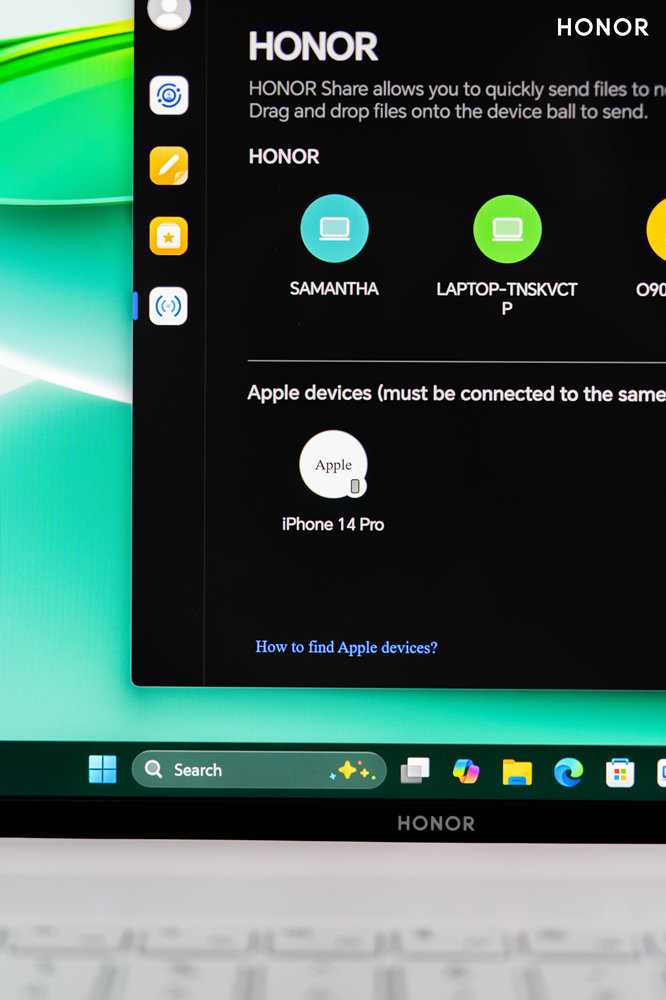Open Microsoft Store from the taskbar
666x1000 pixels.
pos(619,773)
